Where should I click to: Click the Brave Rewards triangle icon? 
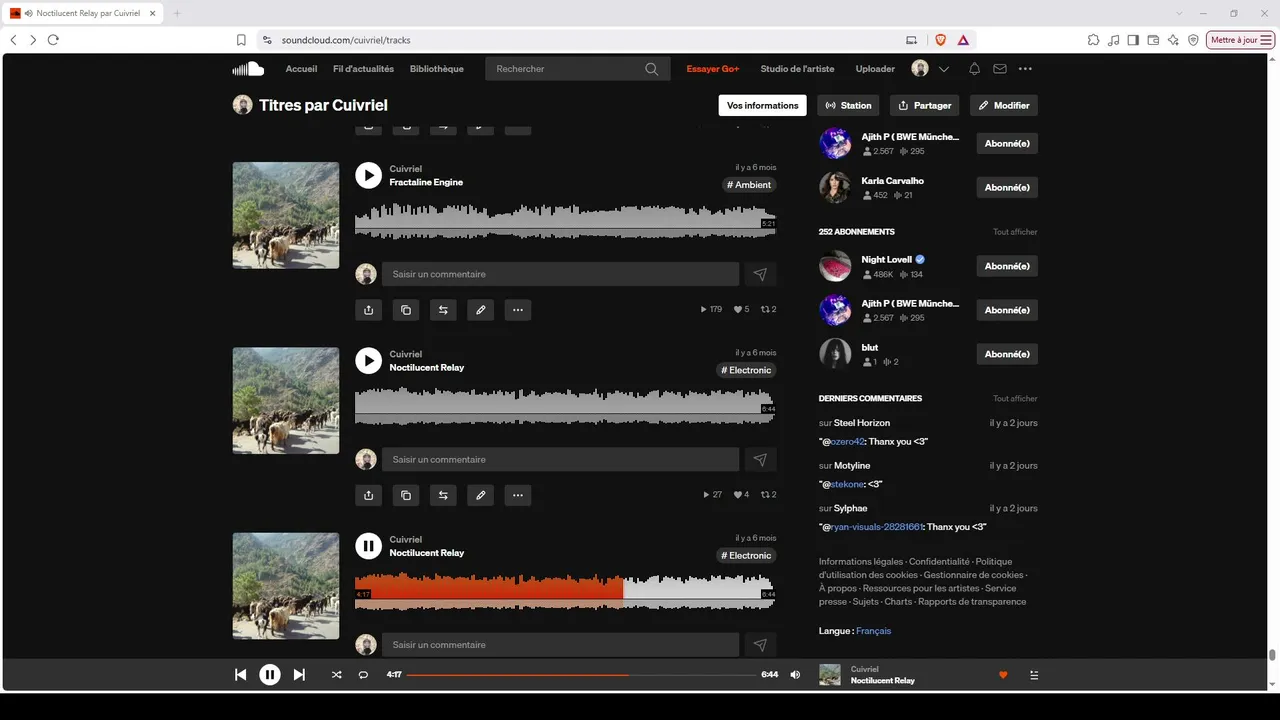coord(963,40)
